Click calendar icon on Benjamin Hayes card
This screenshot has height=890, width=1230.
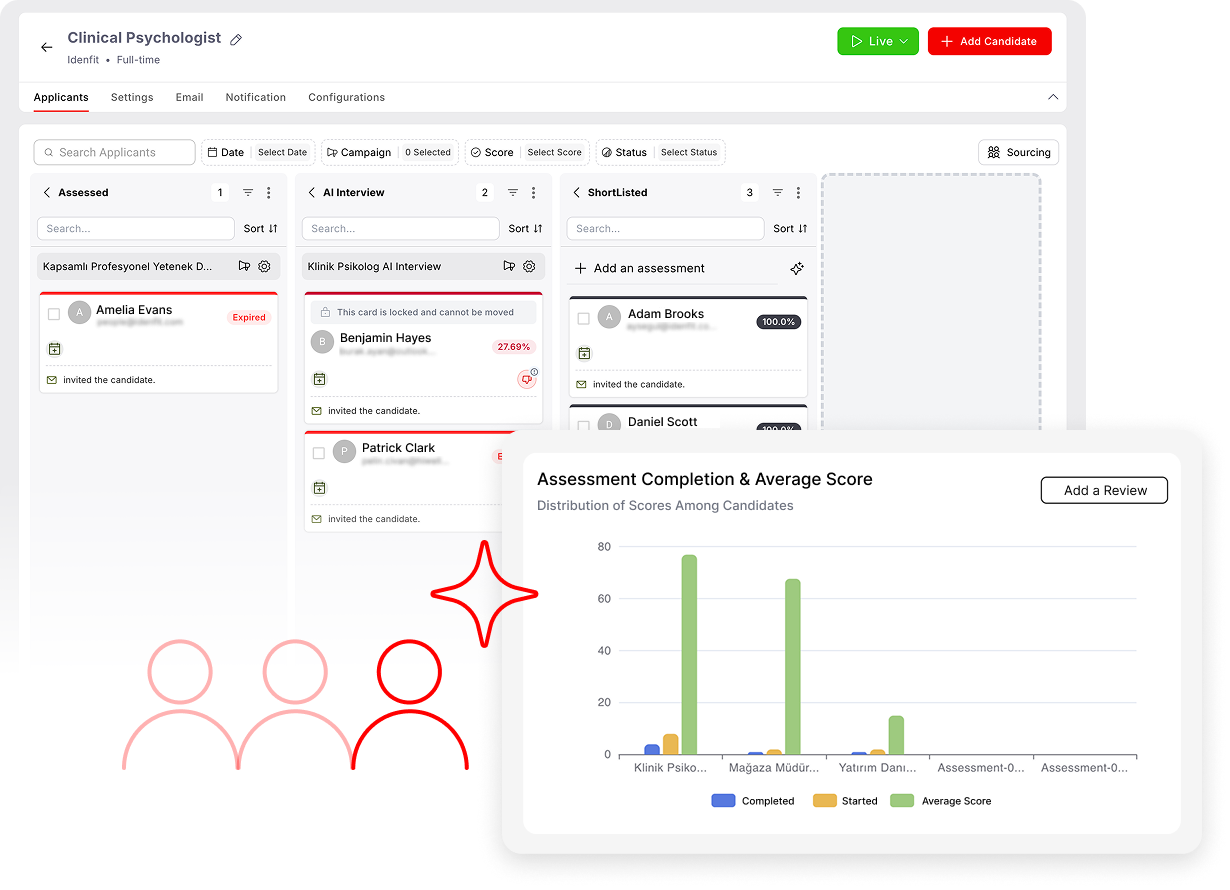tap(319, 379)
